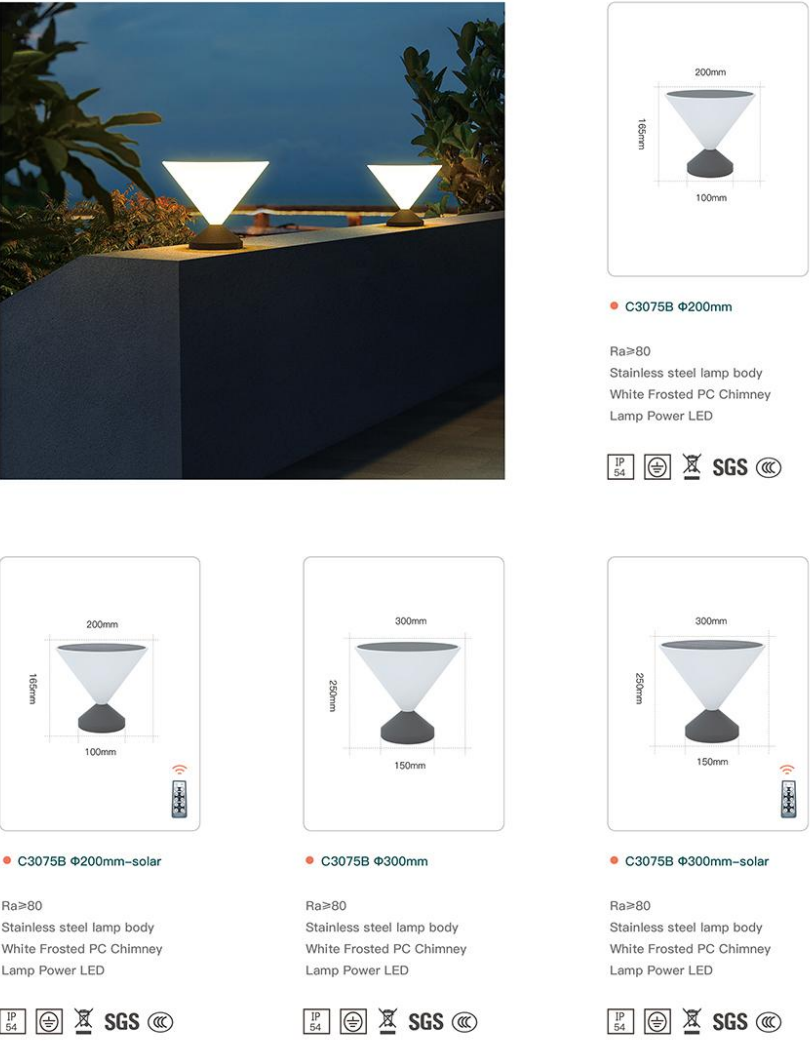The height and width of the screenshot is (1052, 810).
Task: Open the C3075B Φ200mm product title
Action: pyautogui.click(x=678, y=307)
